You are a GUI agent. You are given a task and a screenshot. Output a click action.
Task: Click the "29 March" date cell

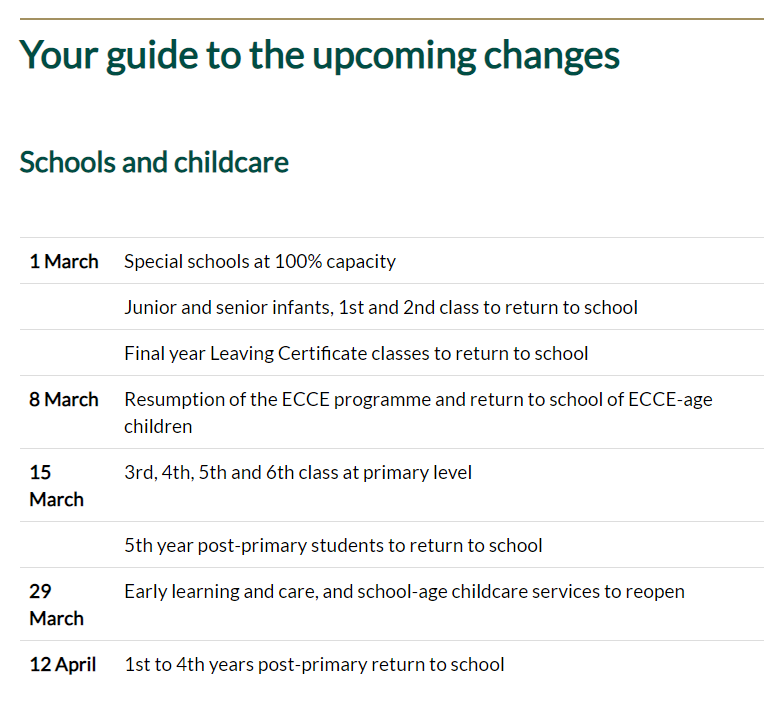click(x=56, y=604)
